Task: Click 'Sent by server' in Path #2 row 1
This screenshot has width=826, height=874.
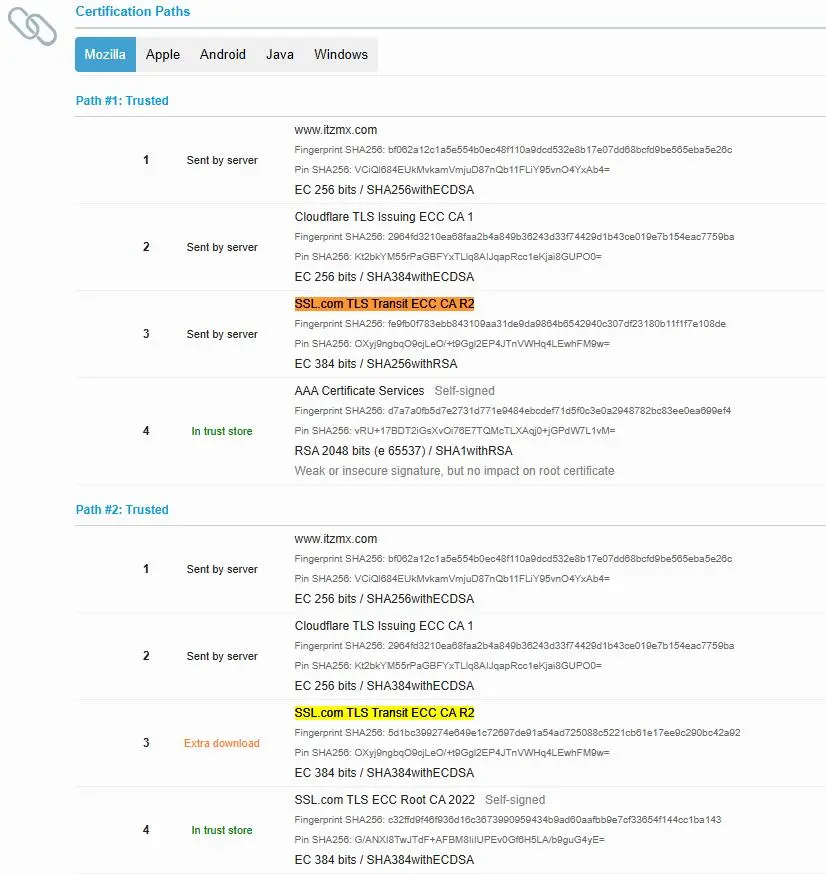Action: [222, 570]
